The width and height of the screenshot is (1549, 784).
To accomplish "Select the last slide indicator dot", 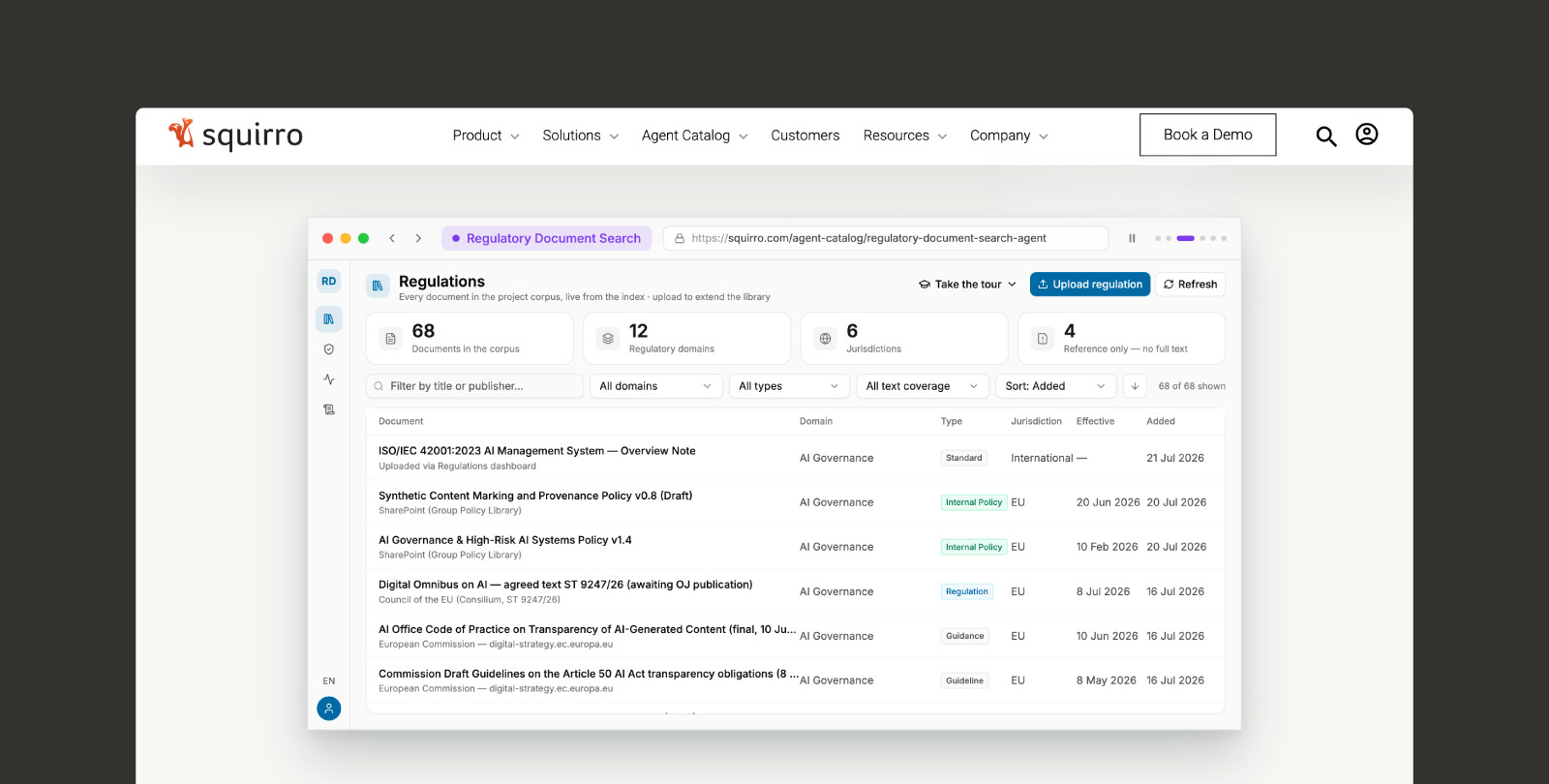I will coord(1224,238).
